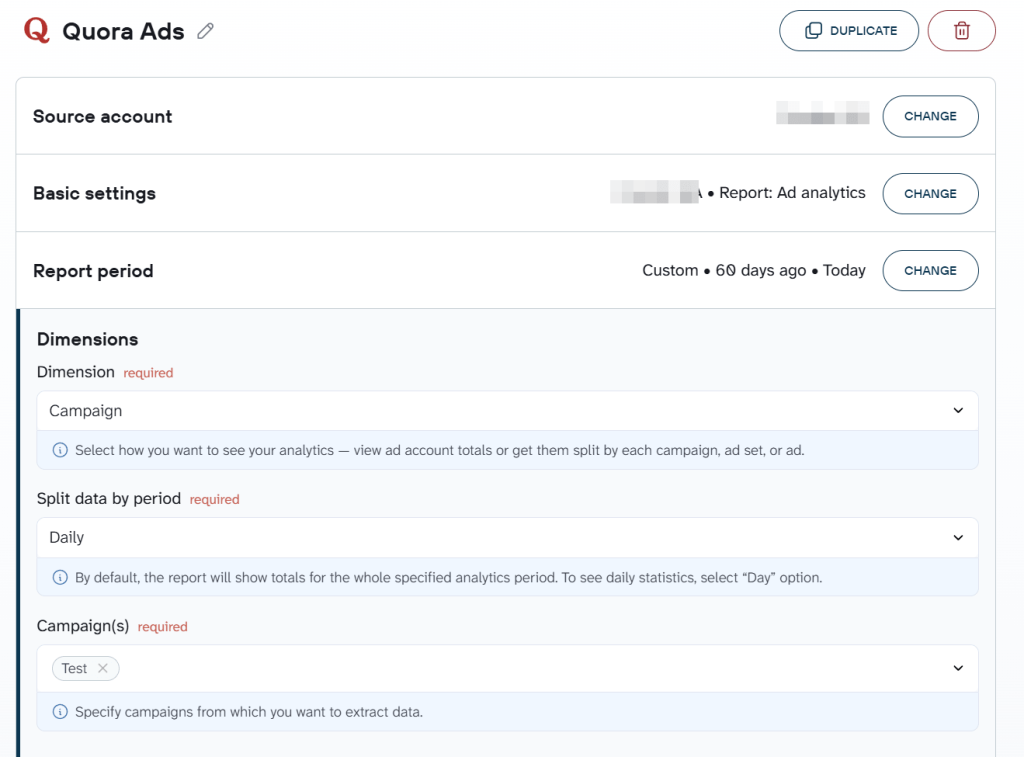
Task: Click the Test campaign chip
Action: (85, 668)
